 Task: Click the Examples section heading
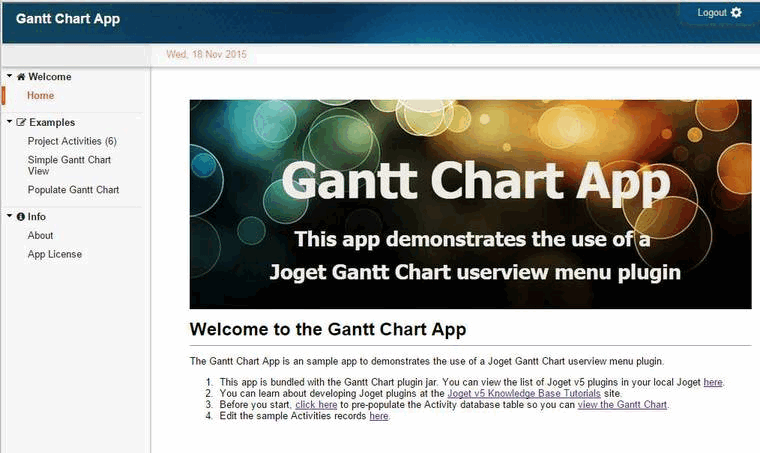(x=52, y=122)
